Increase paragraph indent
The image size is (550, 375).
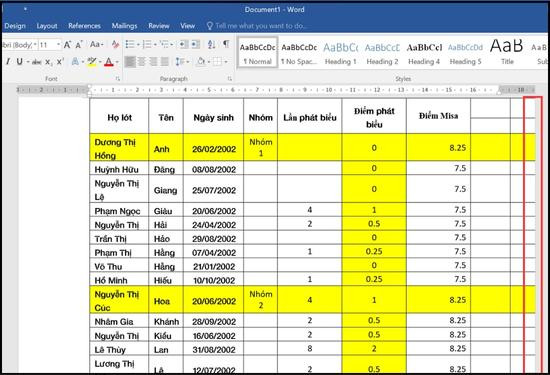coord(195,44)
